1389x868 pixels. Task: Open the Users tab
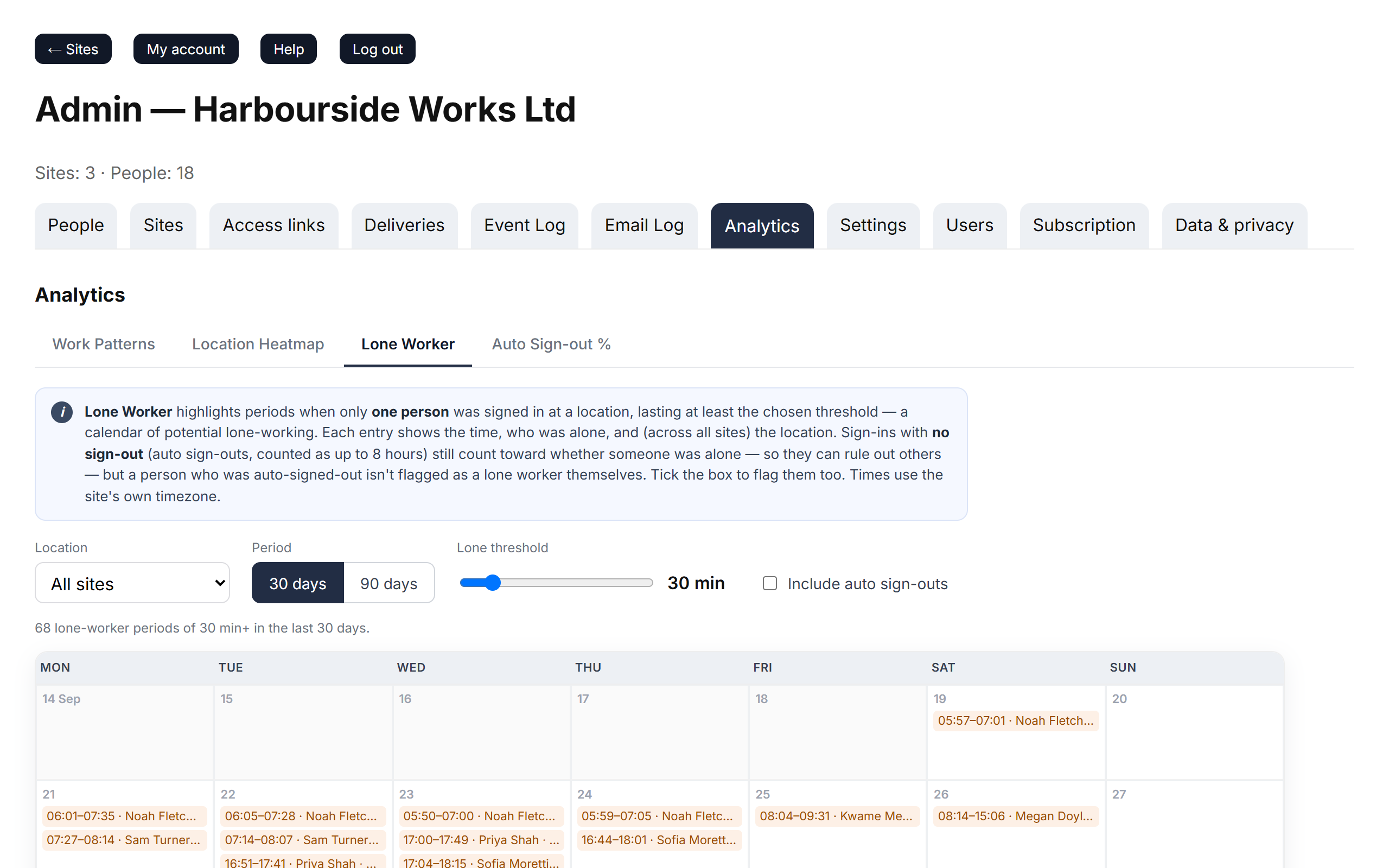pos(970,226)
